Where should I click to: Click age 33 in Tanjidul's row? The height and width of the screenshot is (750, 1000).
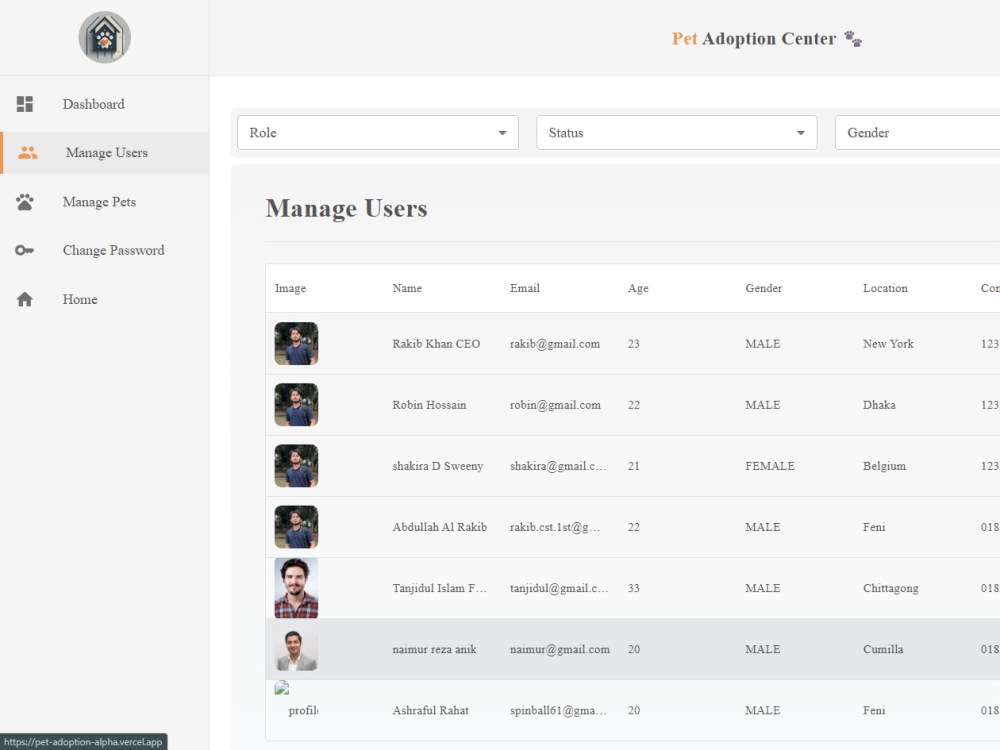click(633, 588)
